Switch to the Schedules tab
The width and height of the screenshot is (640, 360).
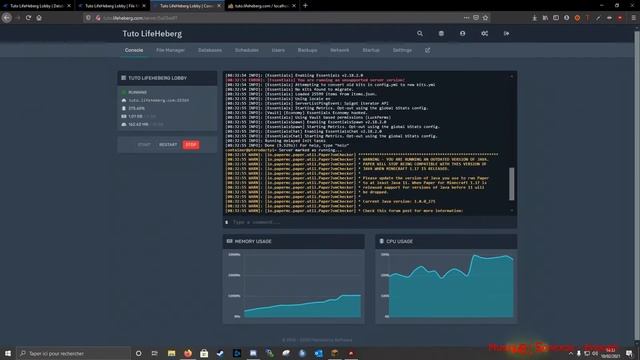tap(247, 50)
